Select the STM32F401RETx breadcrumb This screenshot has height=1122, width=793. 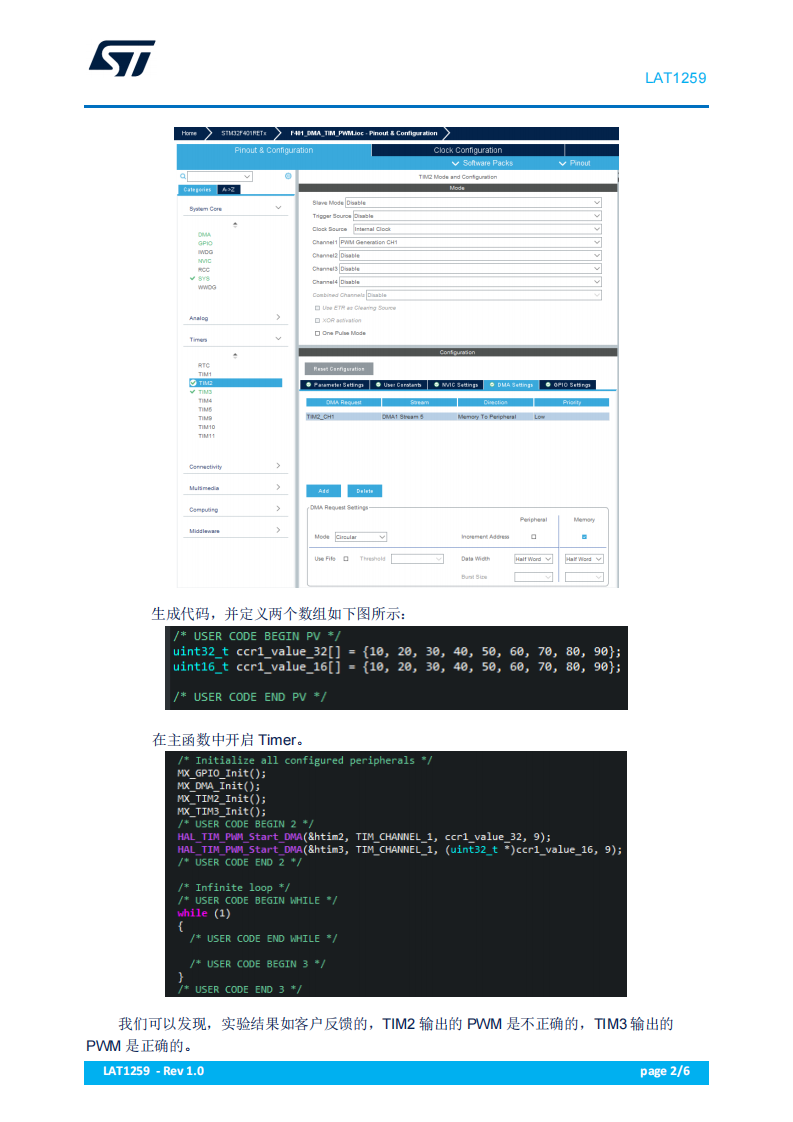coord(243,133)
